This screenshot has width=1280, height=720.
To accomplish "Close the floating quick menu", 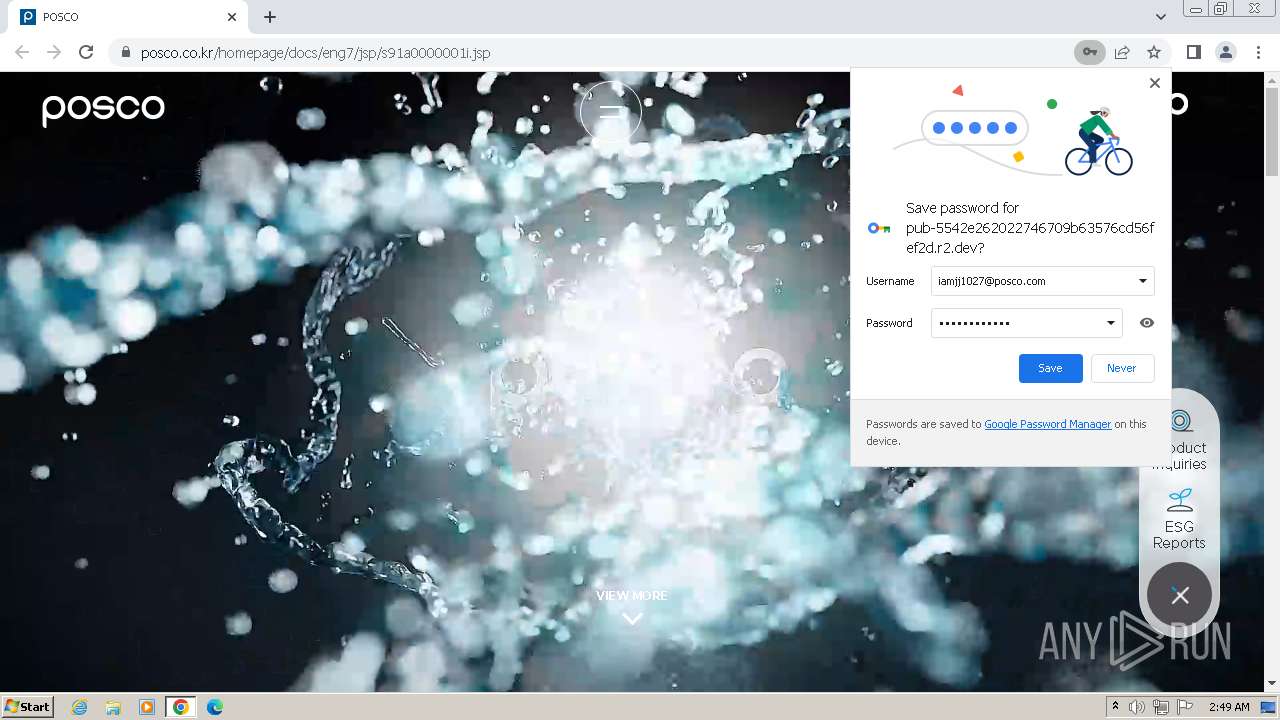I will [x=1180, y=595].
